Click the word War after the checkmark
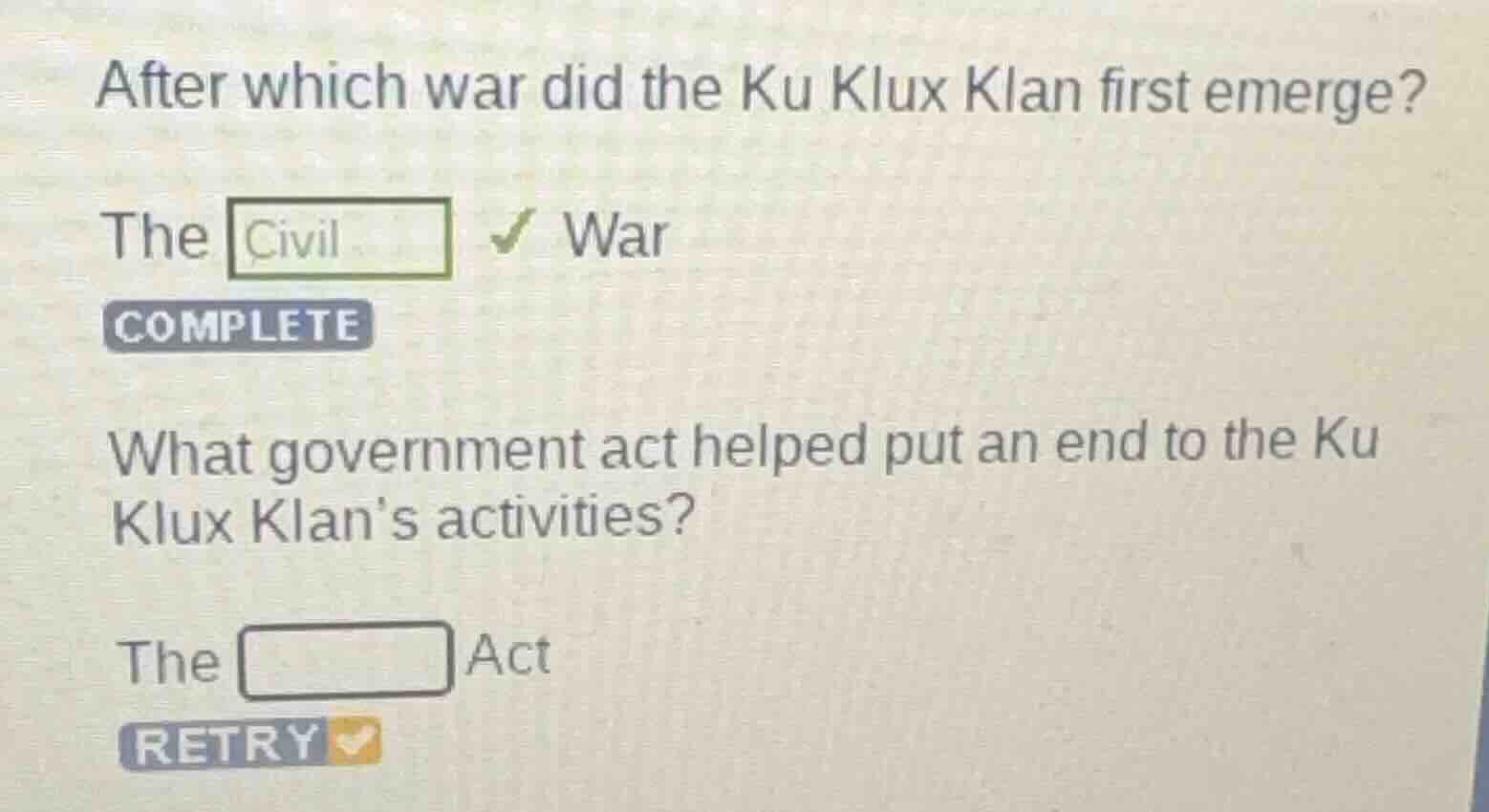 point(616,234)
